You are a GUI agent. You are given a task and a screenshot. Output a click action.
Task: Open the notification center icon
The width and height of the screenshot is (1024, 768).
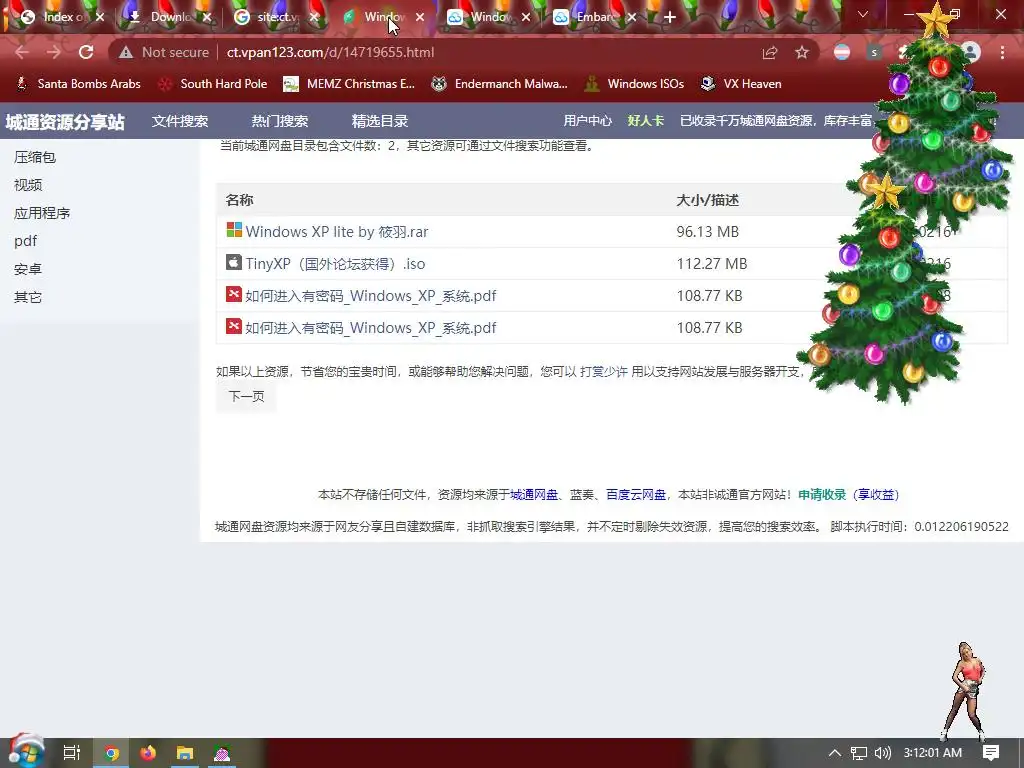tap(991, 753)
